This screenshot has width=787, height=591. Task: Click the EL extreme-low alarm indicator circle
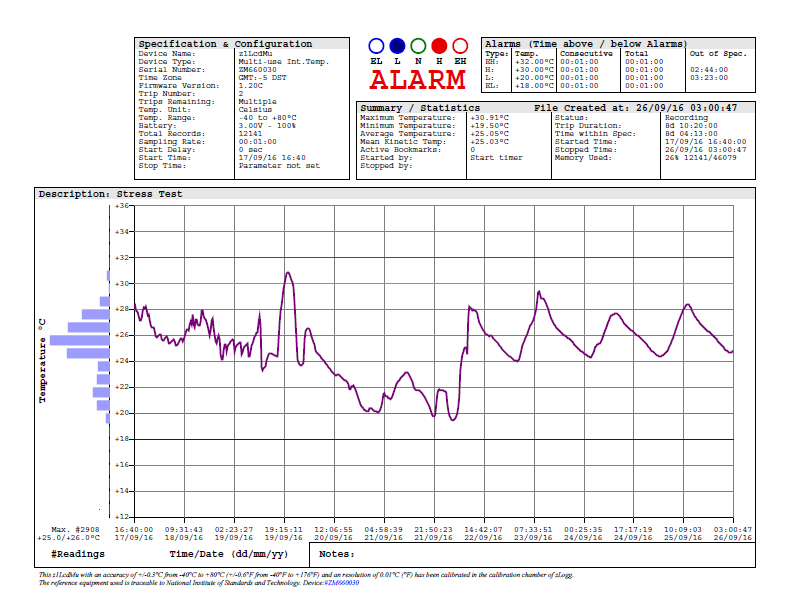[376, 46]
